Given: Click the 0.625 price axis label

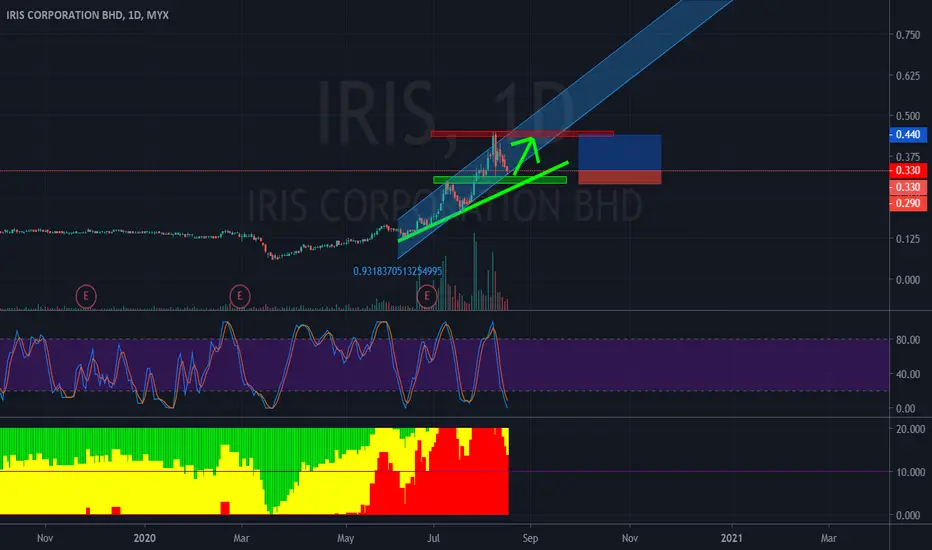Looking at the screenshot, I should [x=908, y=76].
